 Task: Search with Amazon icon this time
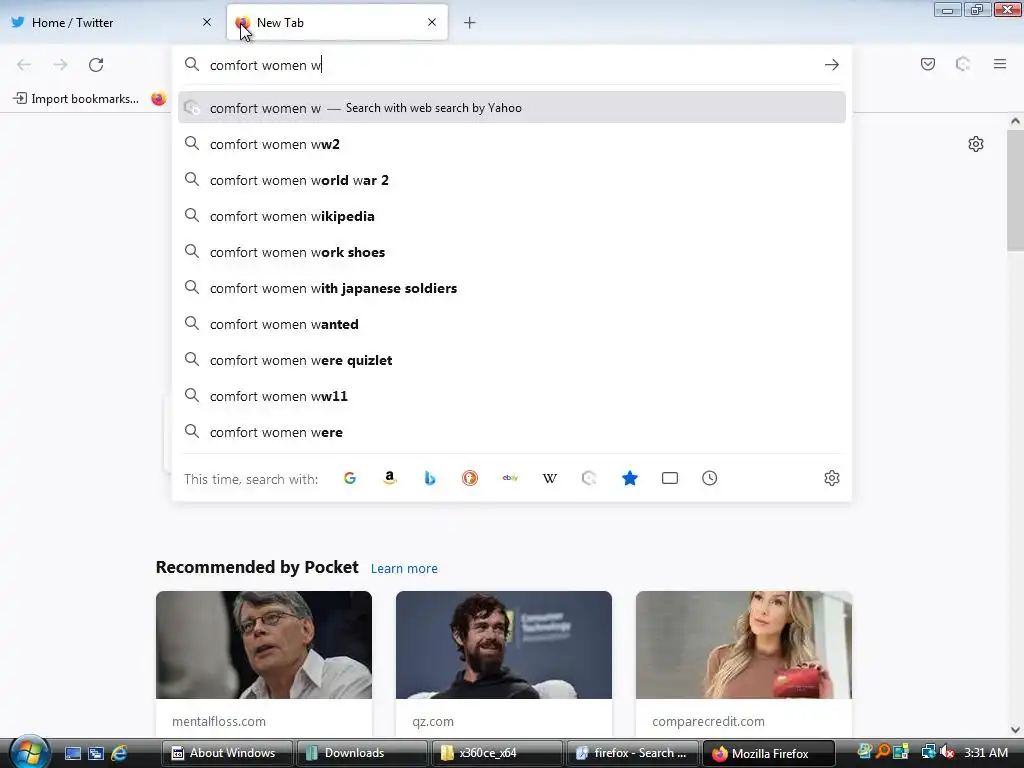(390, 479)
